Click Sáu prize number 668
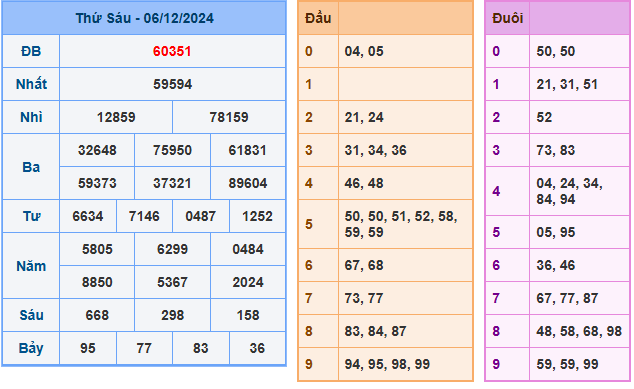634x389 pixels. tap(97, 315)
